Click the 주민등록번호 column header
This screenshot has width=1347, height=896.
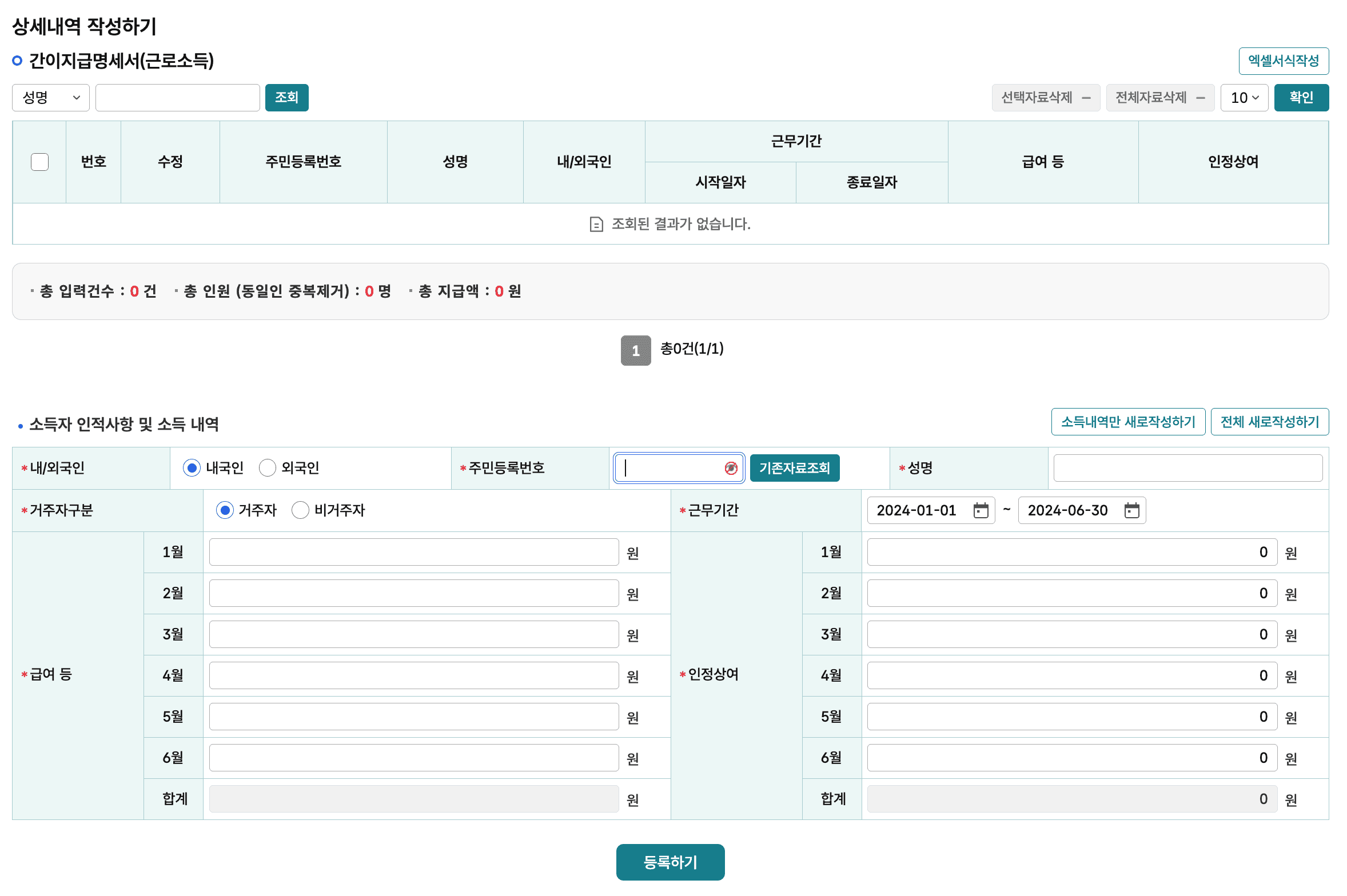pyautogui.click(x=303, y=162)
